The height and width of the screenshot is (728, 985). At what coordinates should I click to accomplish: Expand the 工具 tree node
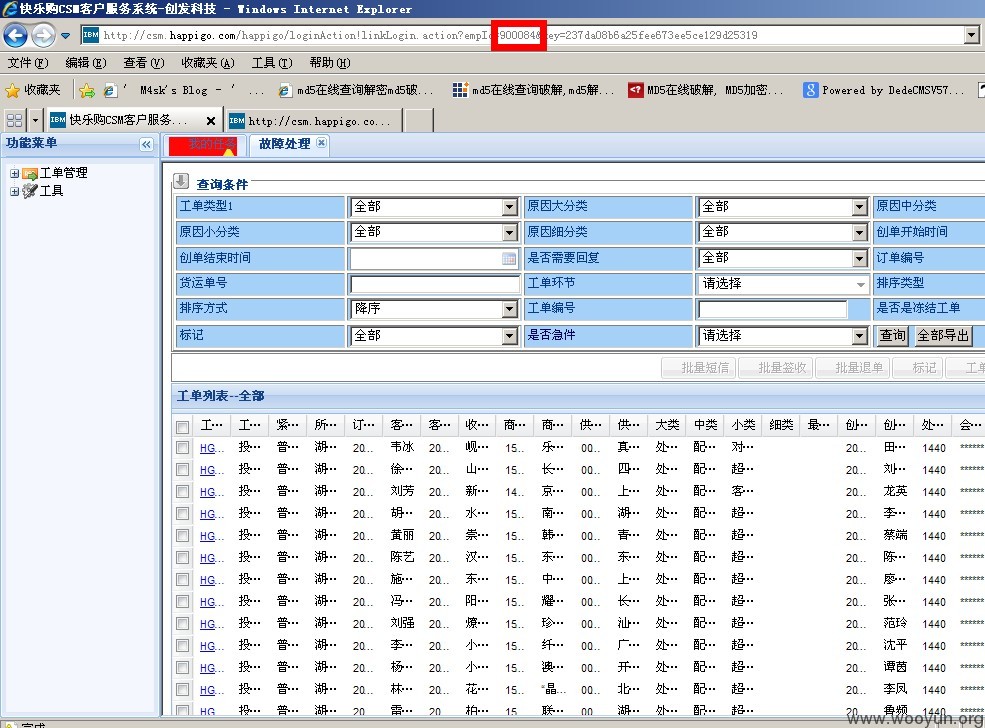click(x=14, y=192)
